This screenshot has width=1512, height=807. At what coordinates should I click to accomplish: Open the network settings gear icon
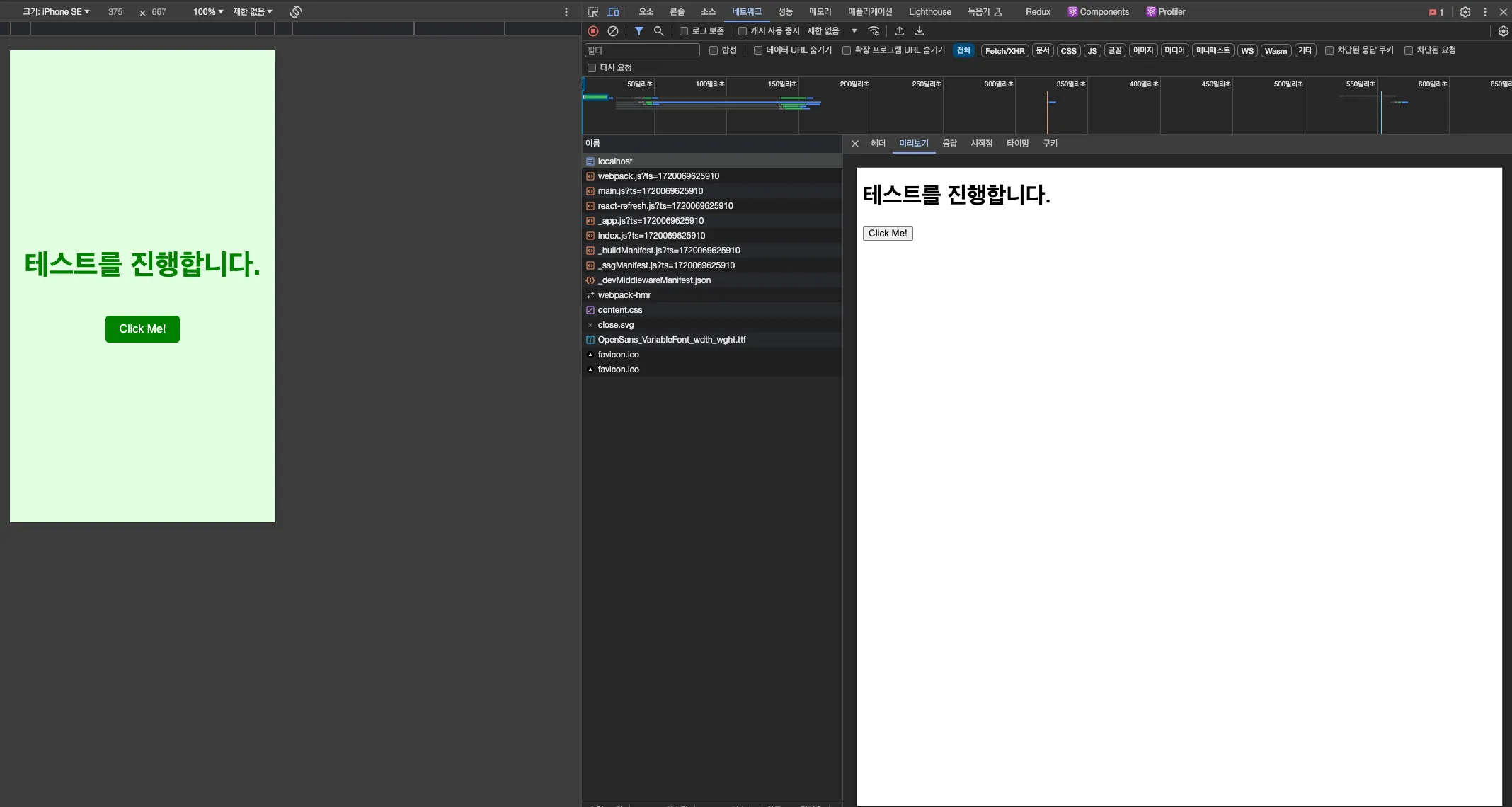1502,31
